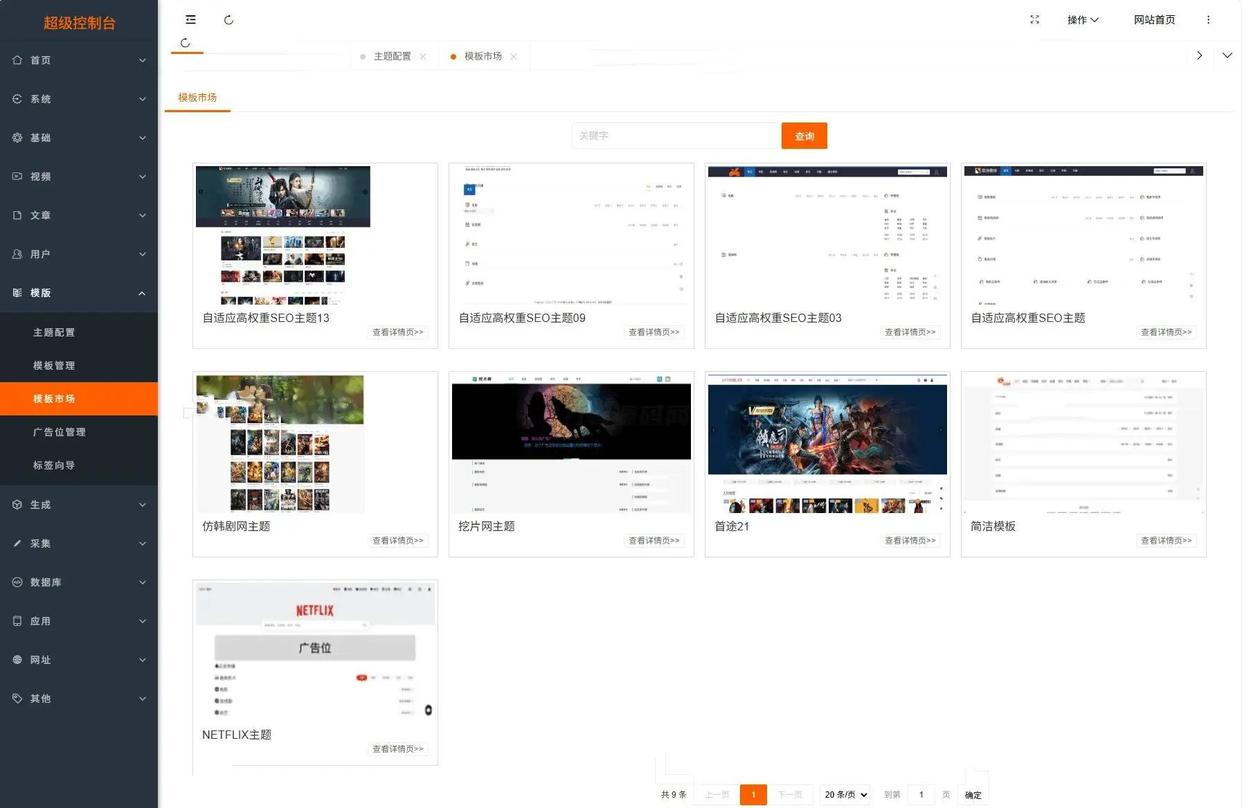Click the 采集 collection icon in sidebar
This screenshot has height=808, width=1242.
coord(17,544)
